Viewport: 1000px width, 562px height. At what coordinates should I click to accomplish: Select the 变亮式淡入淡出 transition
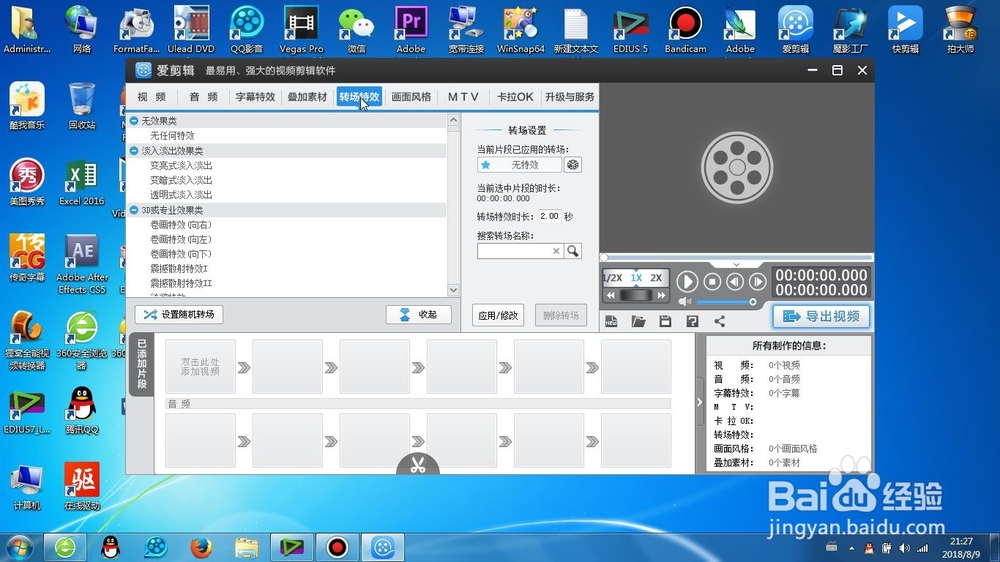pyautogui.click(x=181, y=165)
